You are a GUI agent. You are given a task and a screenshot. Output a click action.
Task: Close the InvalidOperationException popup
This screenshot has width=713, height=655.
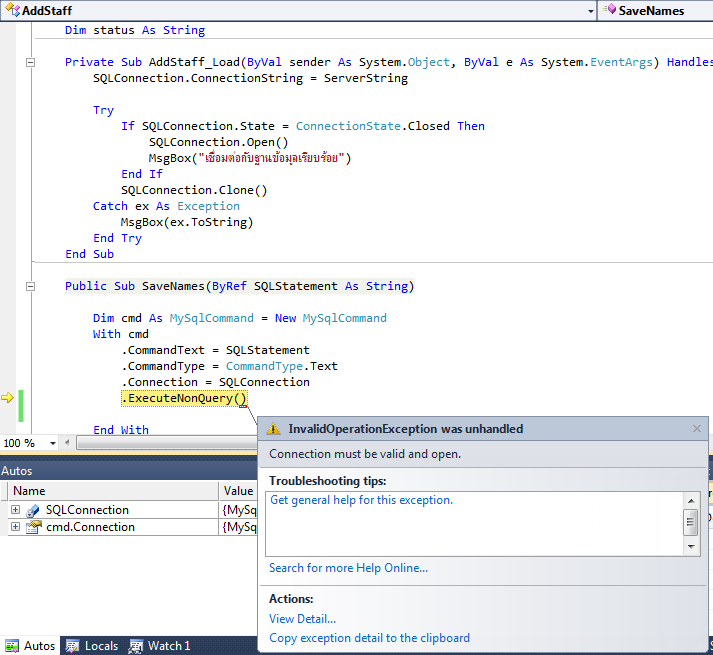pos(697,428)
